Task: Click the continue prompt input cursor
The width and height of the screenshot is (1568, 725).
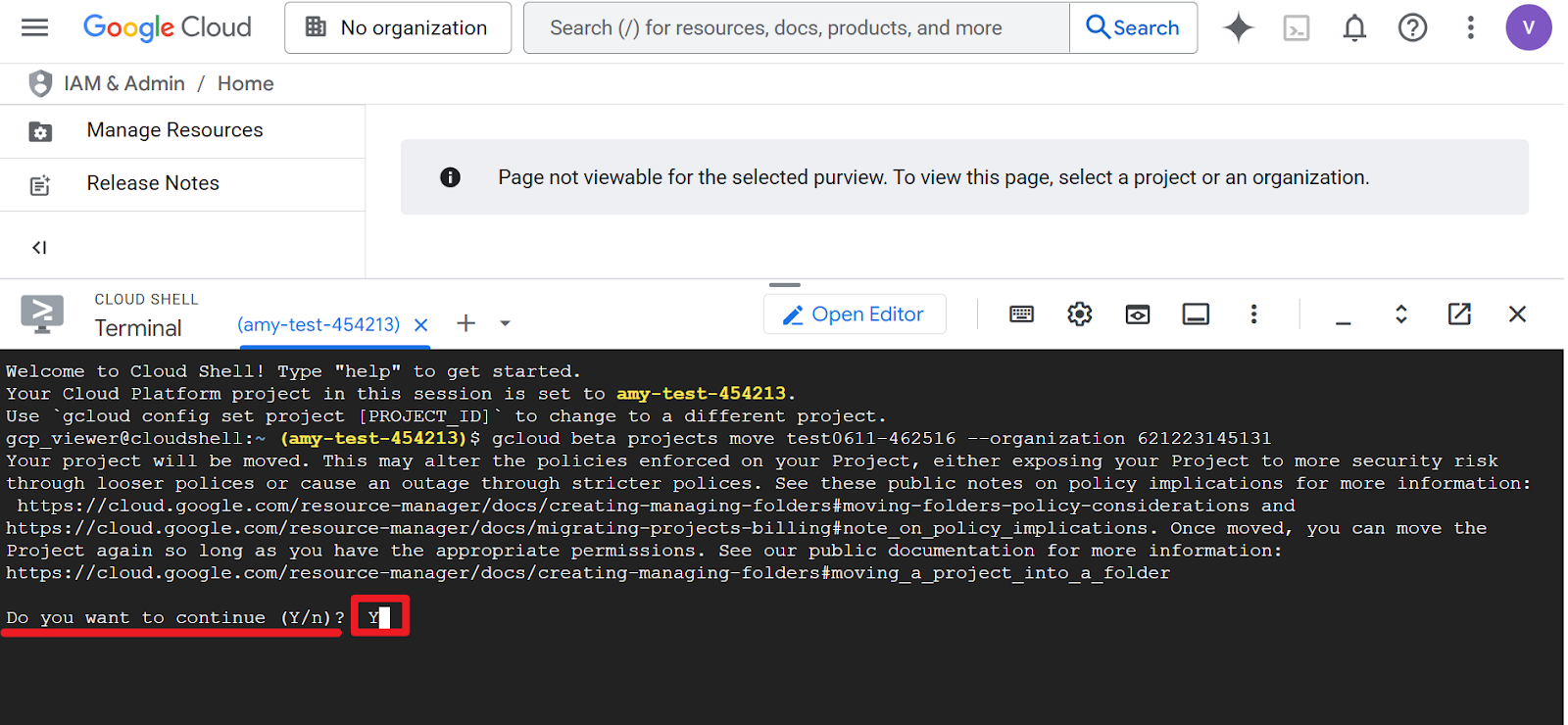Action: click(x=384, y=617)
